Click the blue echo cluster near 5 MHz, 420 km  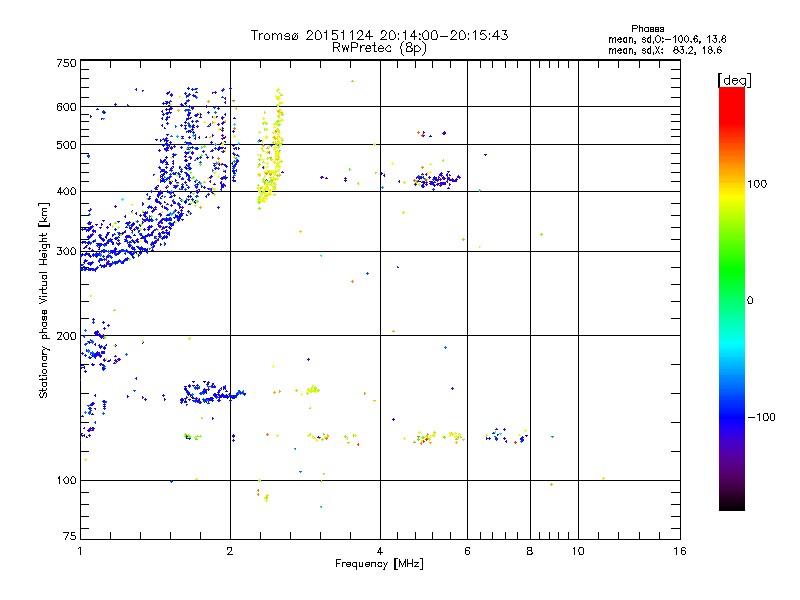click(437, 180)
